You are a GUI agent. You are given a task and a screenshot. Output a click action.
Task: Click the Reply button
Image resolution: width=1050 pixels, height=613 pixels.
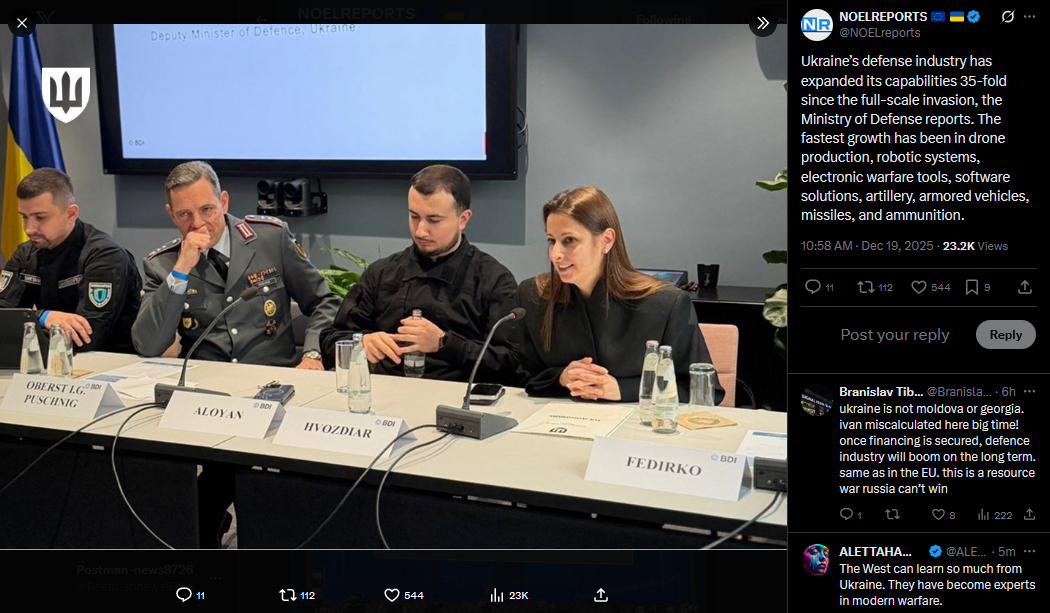tap(1005, 334)
